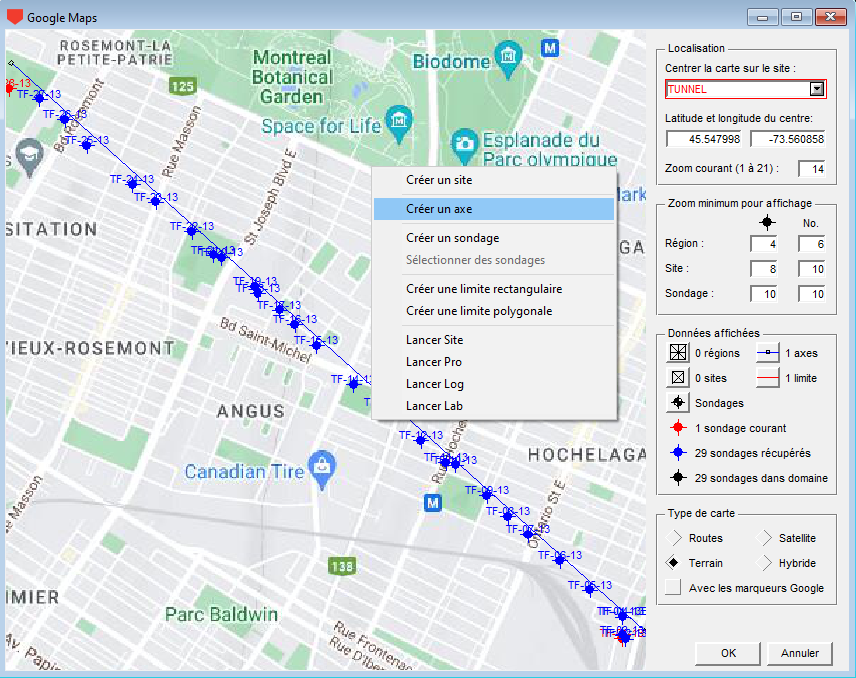The width and height of the screenshot is (856, 678).
Task: Choose Lancer Site from context menu
Action: click(x=494, y=340)
